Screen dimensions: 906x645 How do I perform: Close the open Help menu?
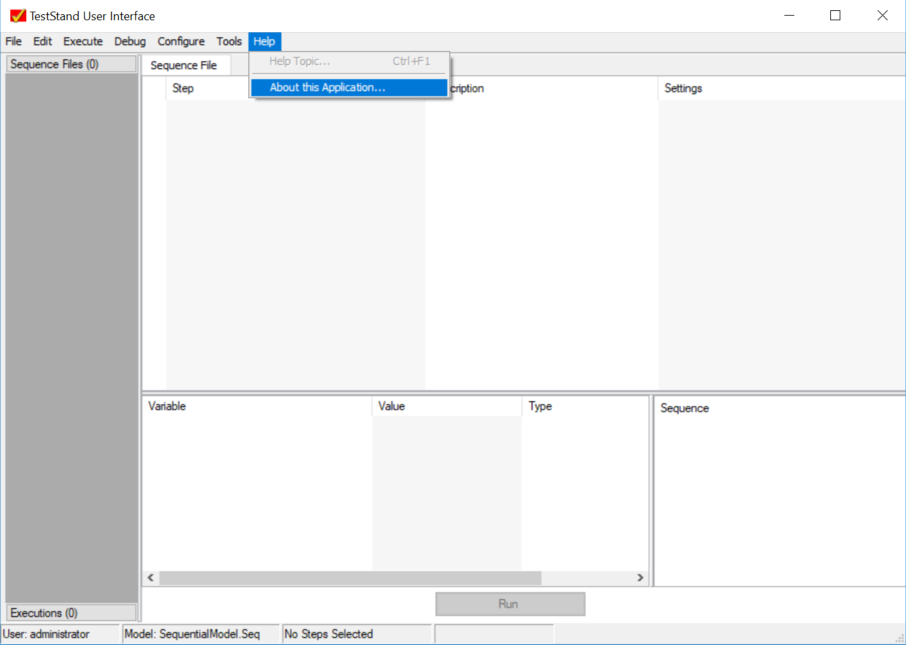click(x=265, y=42)
